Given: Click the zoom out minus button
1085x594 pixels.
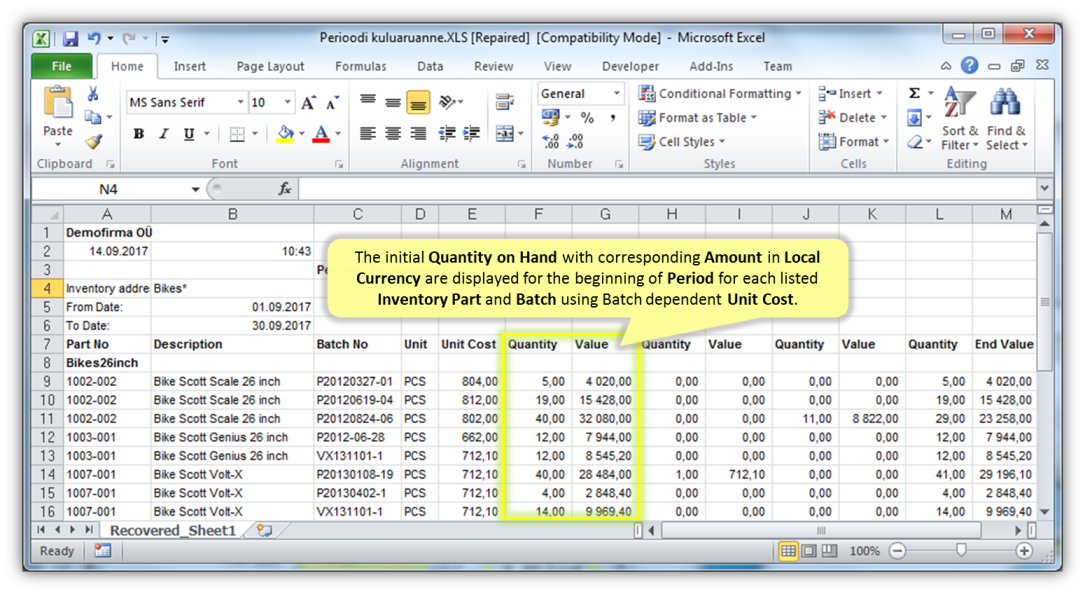Looking at the screenshot, I should pos(897,551).
